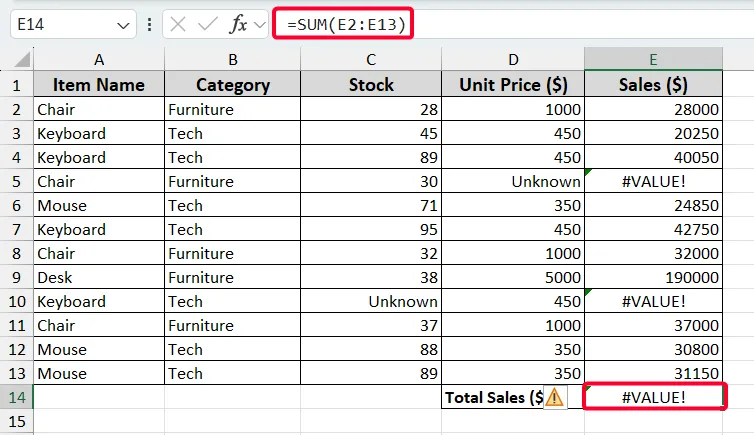The width and height of the screenshot is (754, 435).
Task: Select column D header
Action: pyautogui.click(x=513, y=59)
